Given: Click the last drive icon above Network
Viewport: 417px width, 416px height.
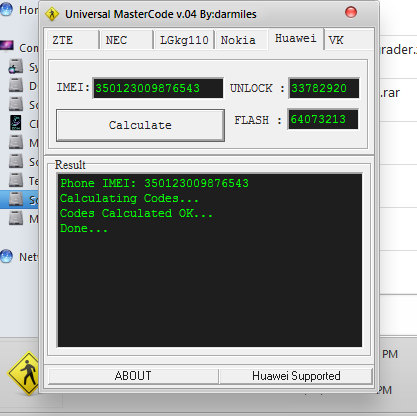Looking at the screenshot, I should click(15, 218).
